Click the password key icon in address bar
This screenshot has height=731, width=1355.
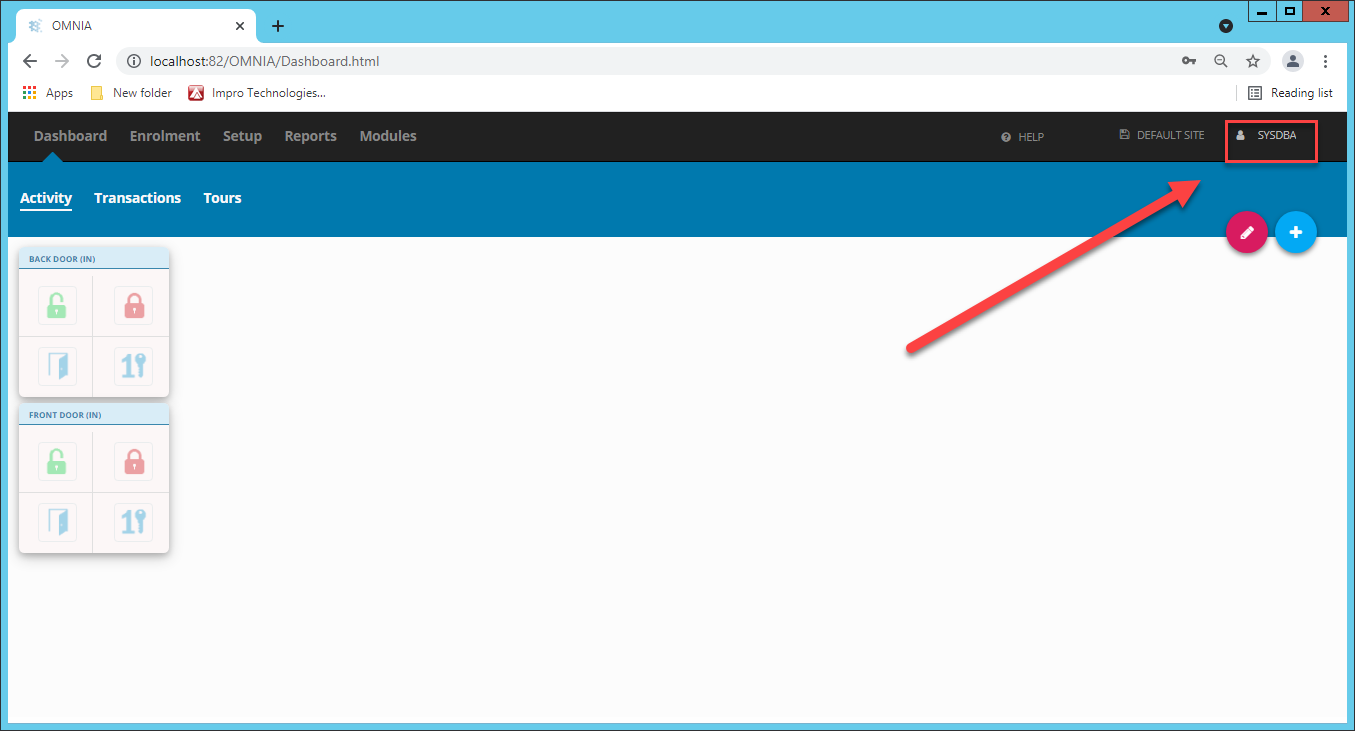pyautogui.click(x=1189, y=61)
